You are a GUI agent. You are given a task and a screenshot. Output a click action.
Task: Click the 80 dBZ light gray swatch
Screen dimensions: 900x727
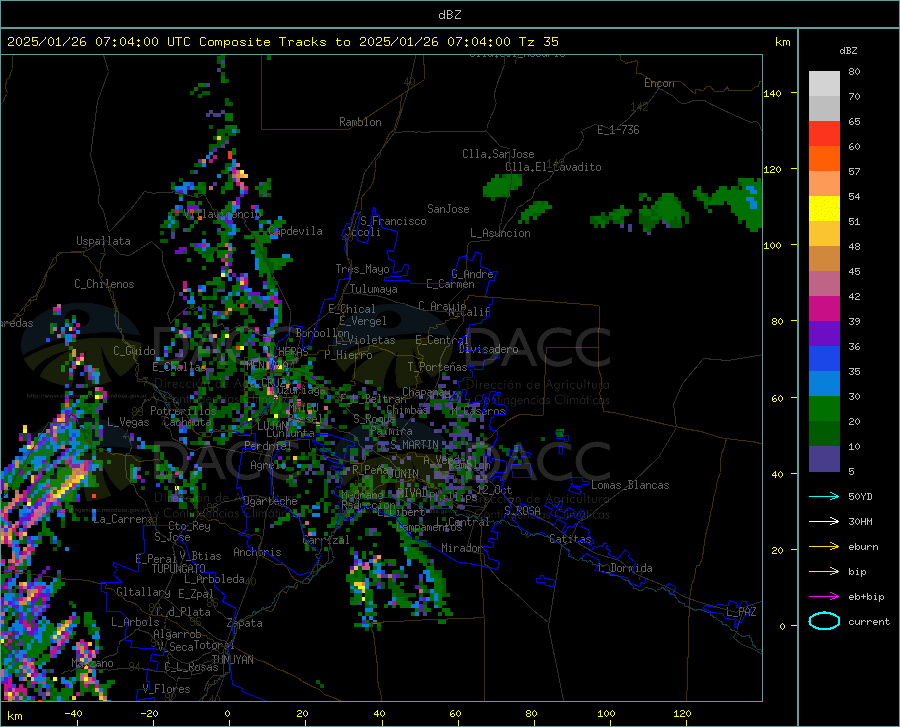pyautogui.click(x=824, y=84)
